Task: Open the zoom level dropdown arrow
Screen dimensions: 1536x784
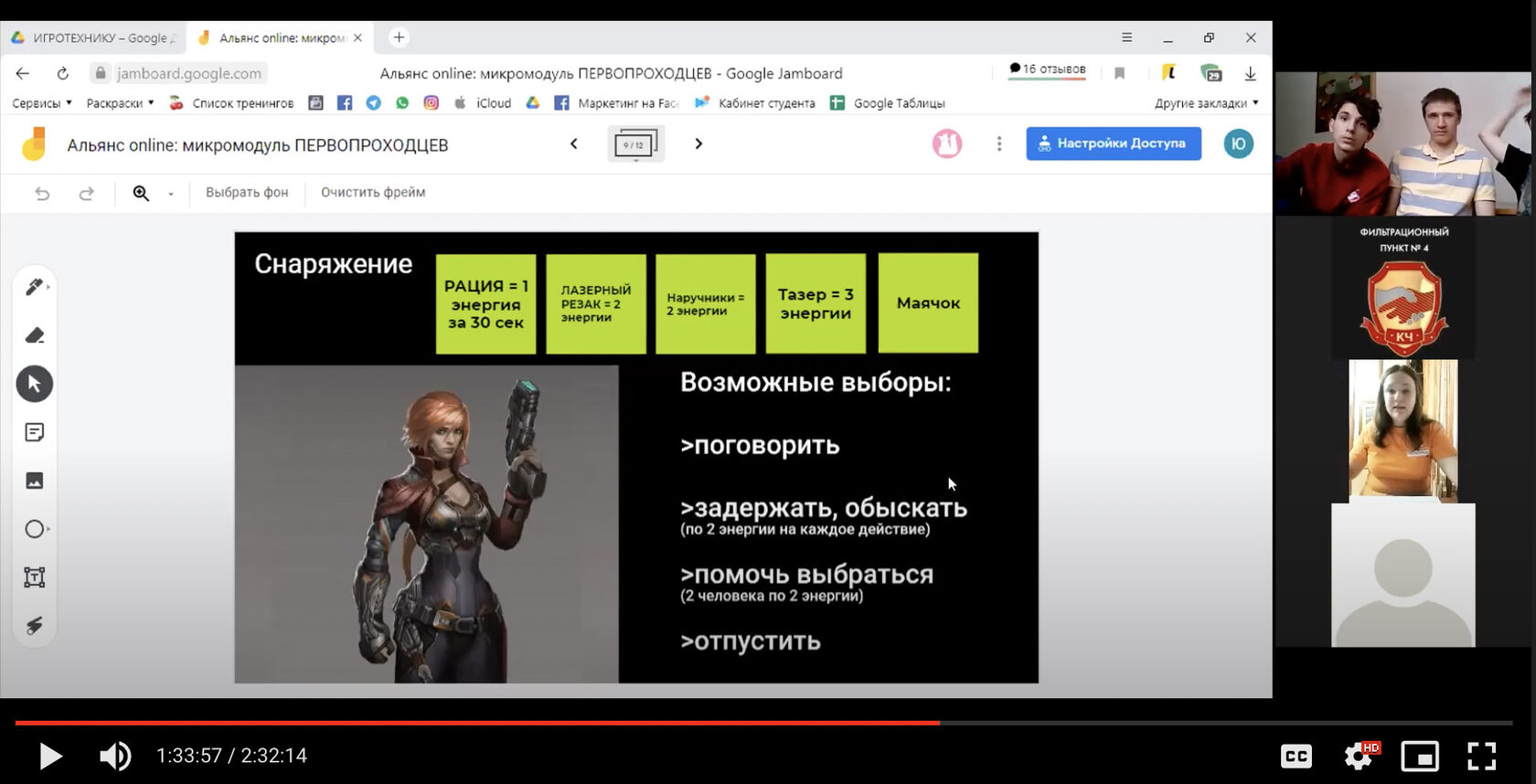Action: click(x=170, y=194)
